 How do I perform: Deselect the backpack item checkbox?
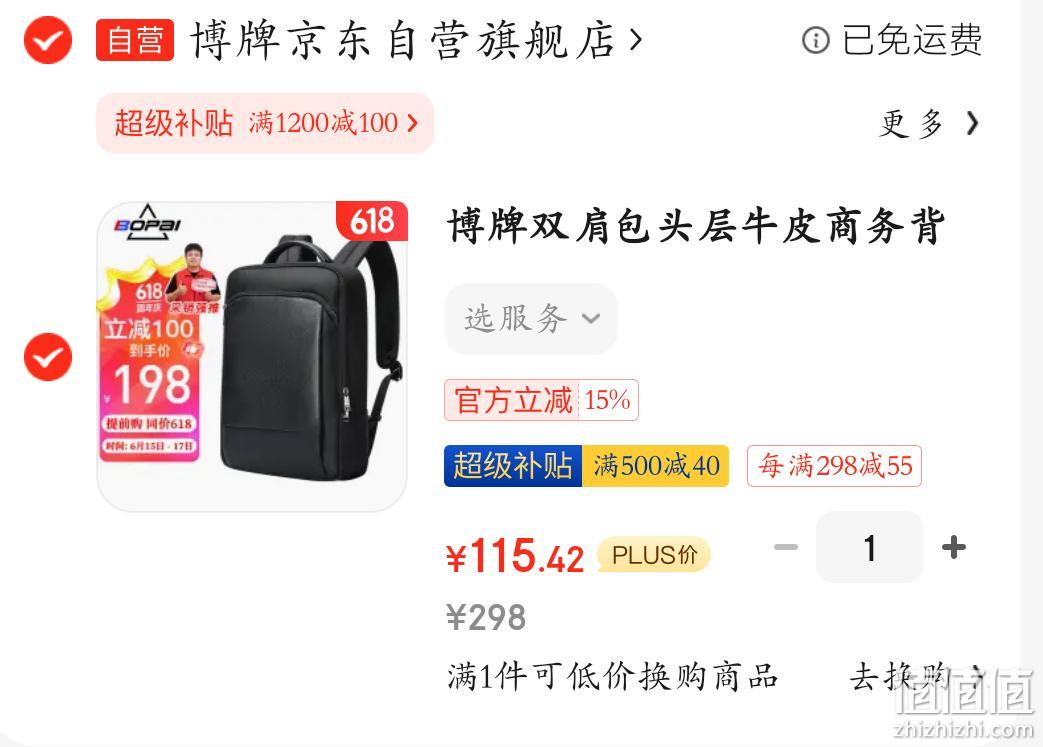click(x=48, y=357)
